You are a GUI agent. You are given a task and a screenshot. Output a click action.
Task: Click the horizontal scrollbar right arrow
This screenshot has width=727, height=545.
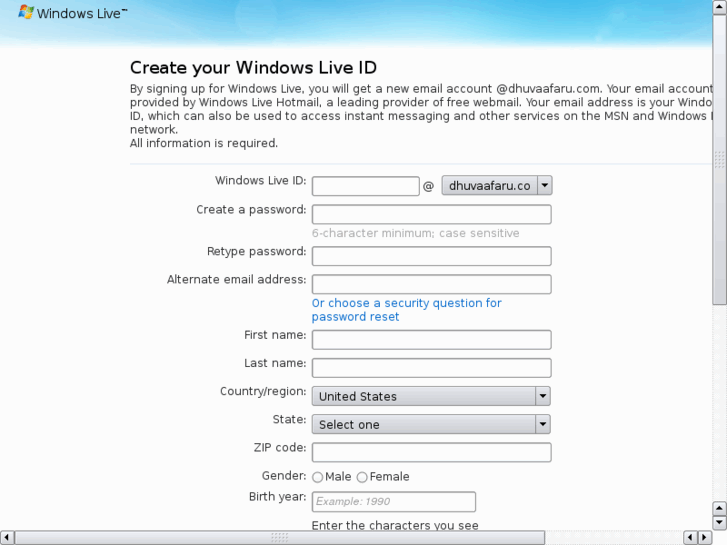click(x=705, y=538)
